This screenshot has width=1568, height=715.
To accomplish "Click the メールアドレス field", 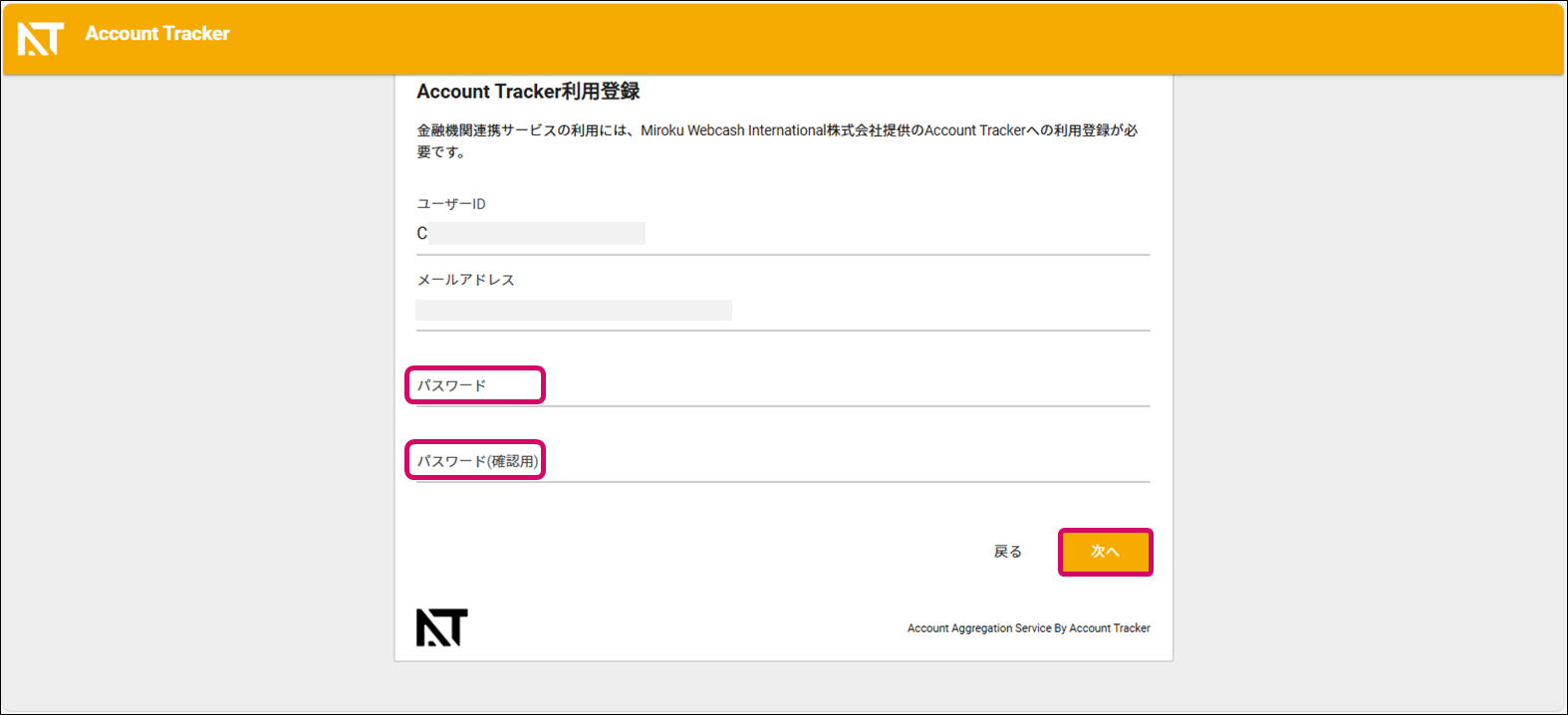I will tap(783, 310).
